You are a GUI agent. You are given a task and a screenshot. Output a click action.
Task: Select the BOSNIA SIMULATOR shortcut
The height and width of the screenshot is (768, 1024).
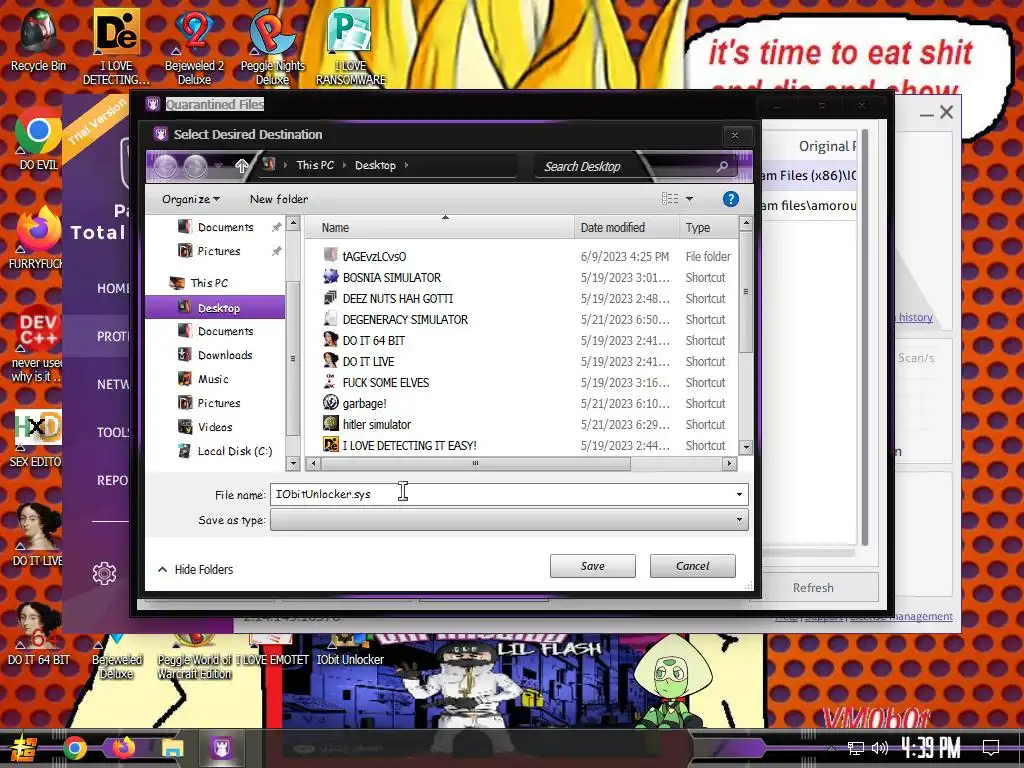point(391,278)
